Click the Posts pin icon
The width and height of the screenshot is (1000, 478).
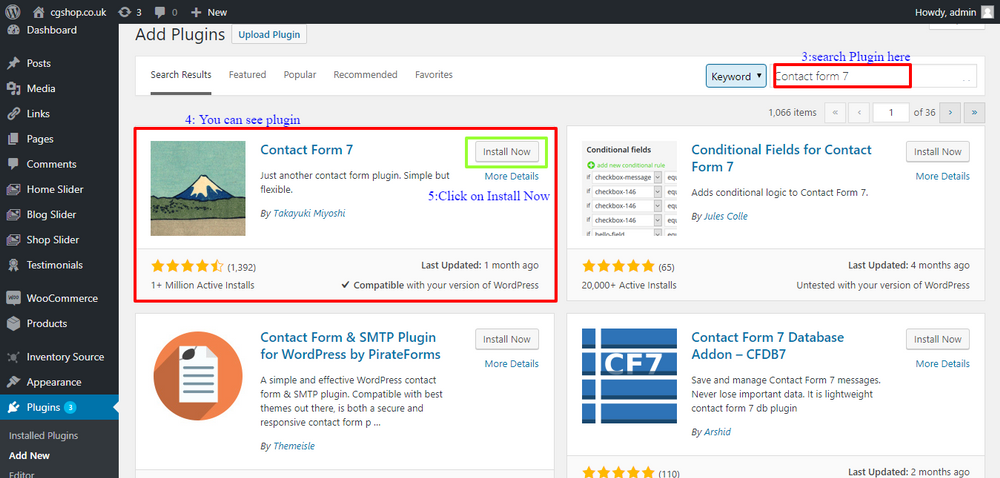click(13, 63)
